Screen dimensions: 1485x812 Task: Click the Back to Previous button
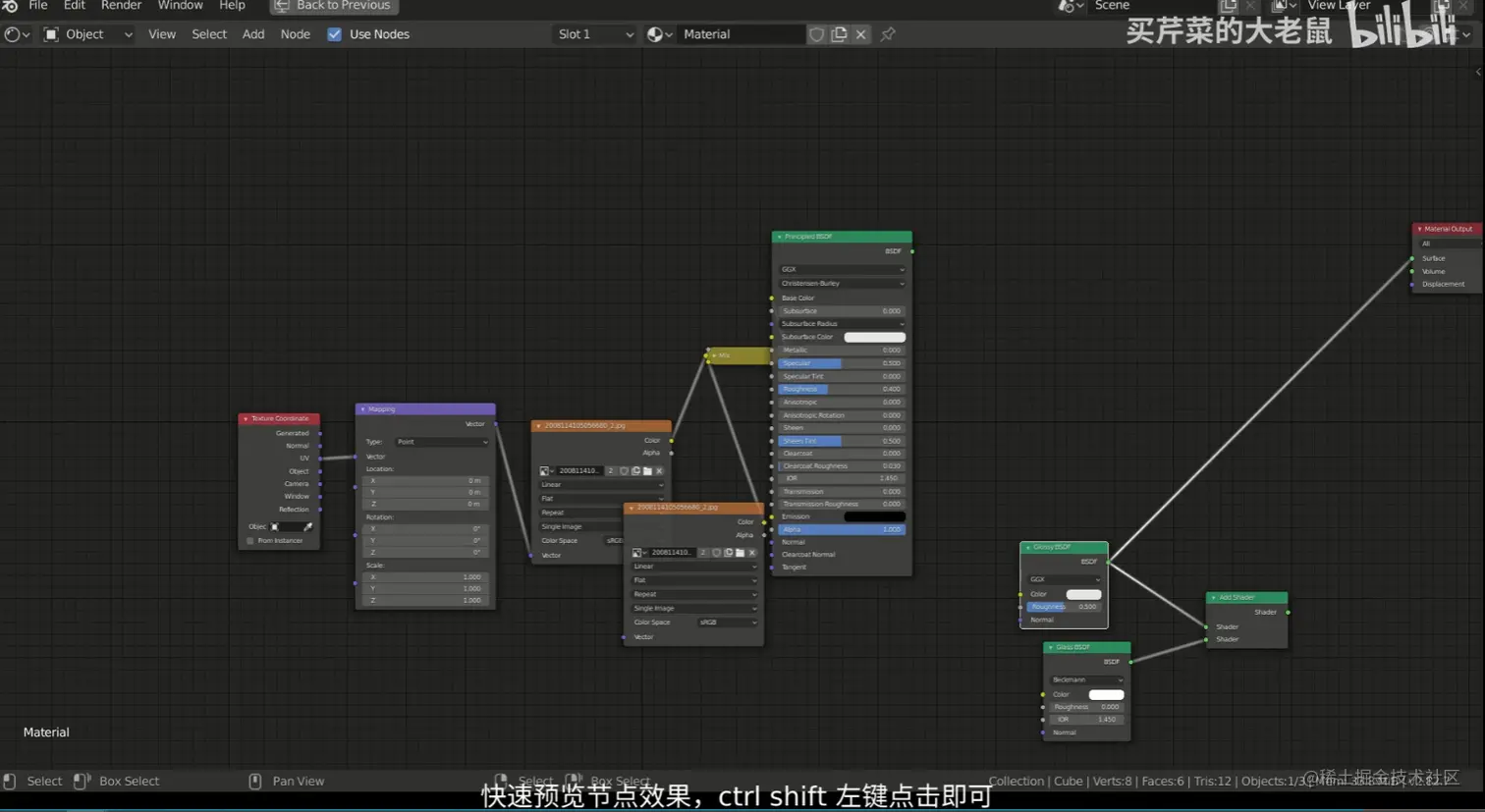334,6
